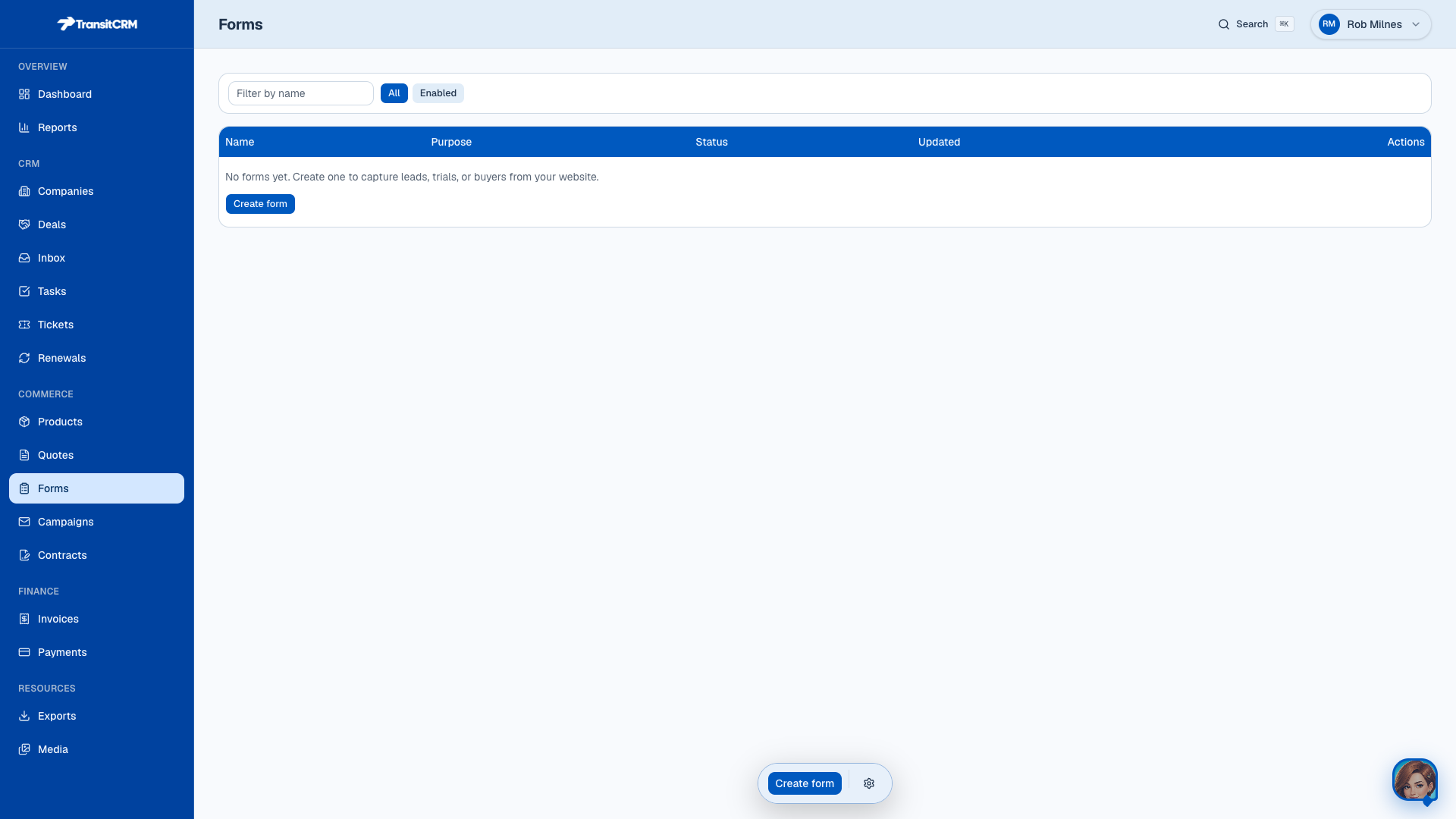1456x819 pixels.
Task: Click the 'No forms yet' message
Action: pyautogui.click(x=412, y=177)
